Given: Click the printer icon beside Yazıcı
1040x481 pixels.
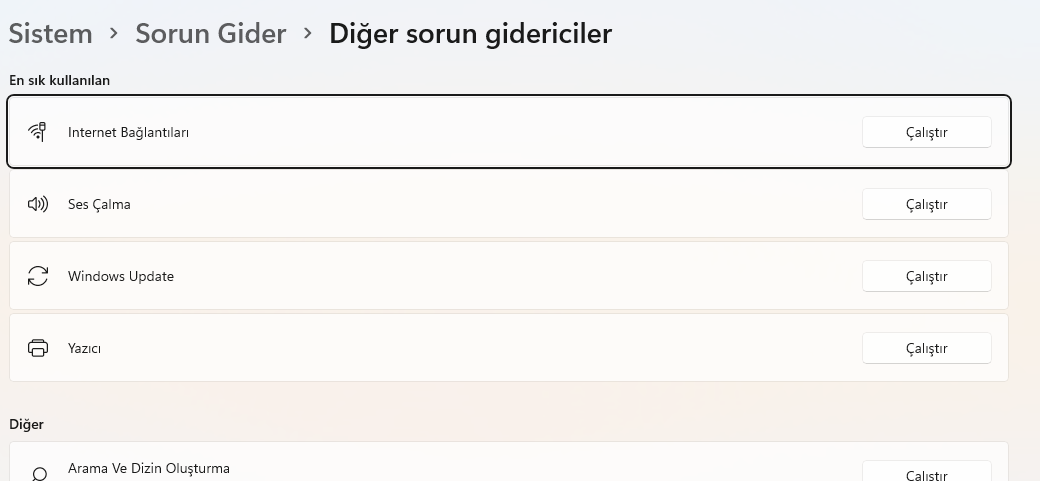Looking at the screenshot, I should pos(38,348).
